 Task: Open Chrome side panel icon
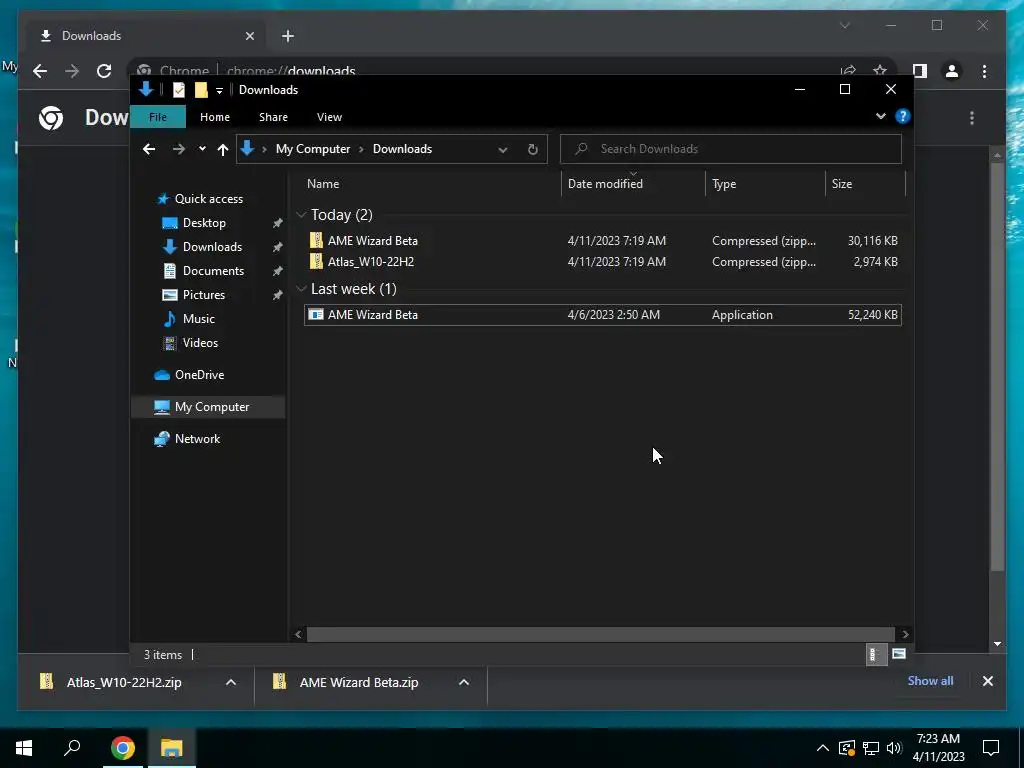click(x=920, y=71)
